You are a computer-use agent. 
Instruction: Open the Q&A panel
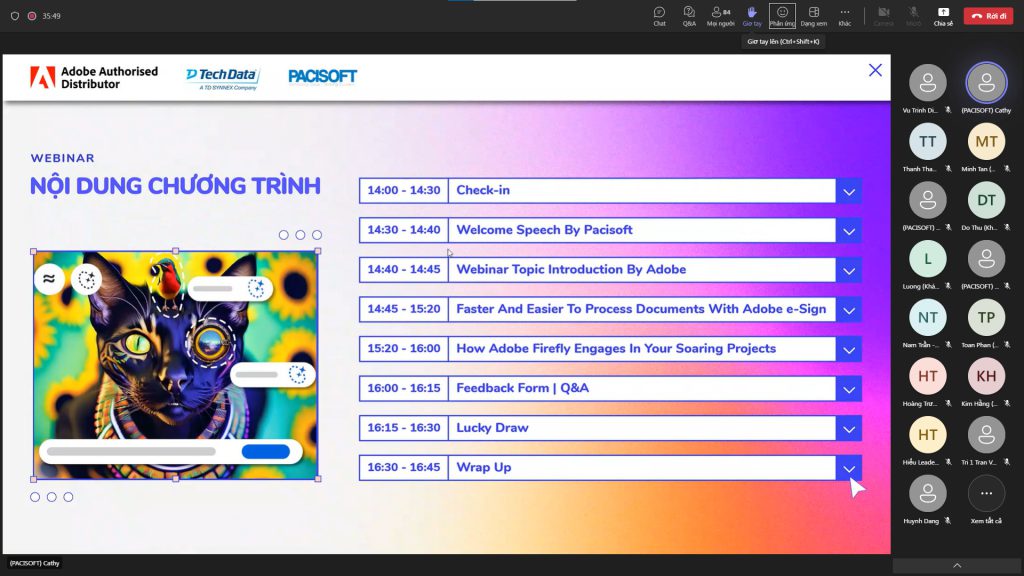(689, 16)
